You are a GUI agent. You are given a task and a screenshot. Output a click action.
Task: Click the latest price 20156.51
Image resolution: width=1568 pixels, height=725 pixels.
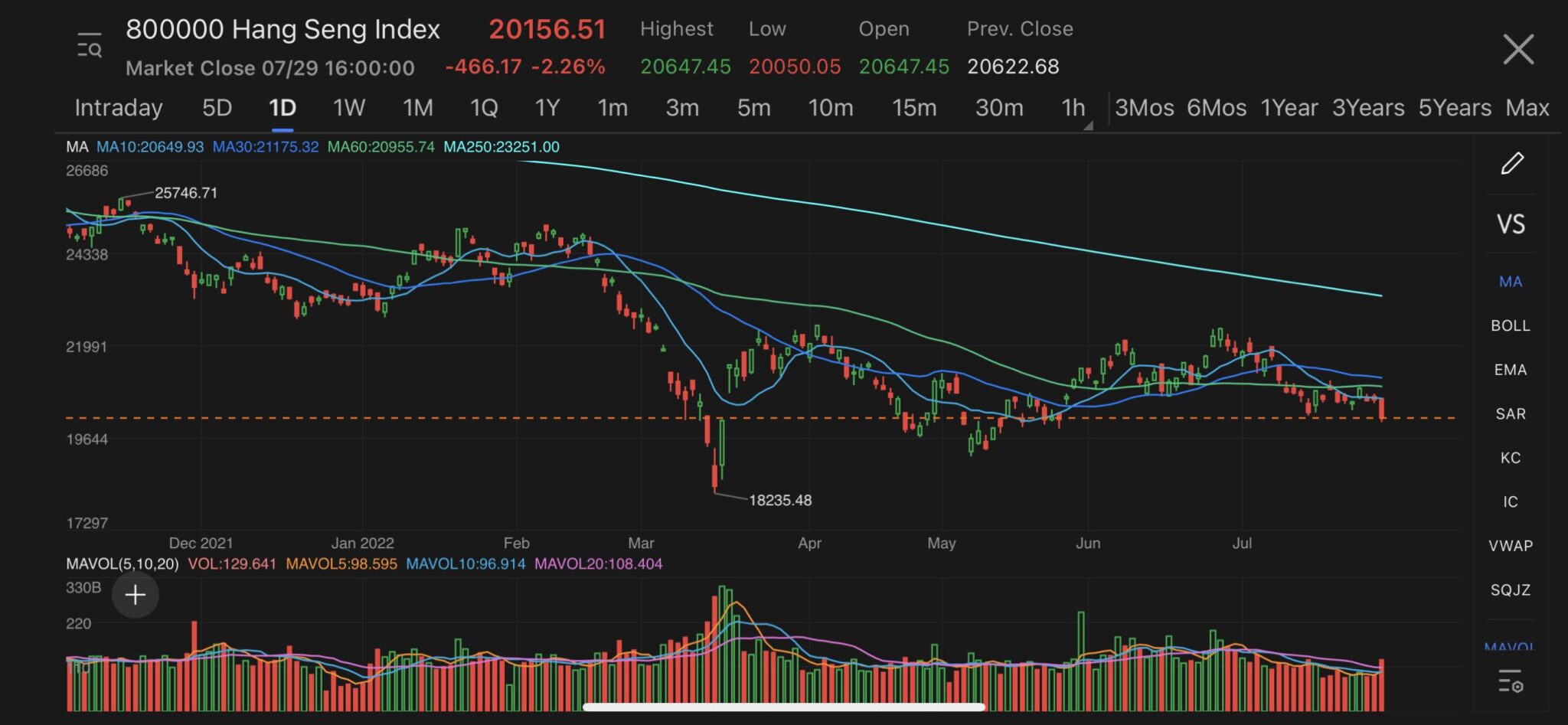(547, 30)
